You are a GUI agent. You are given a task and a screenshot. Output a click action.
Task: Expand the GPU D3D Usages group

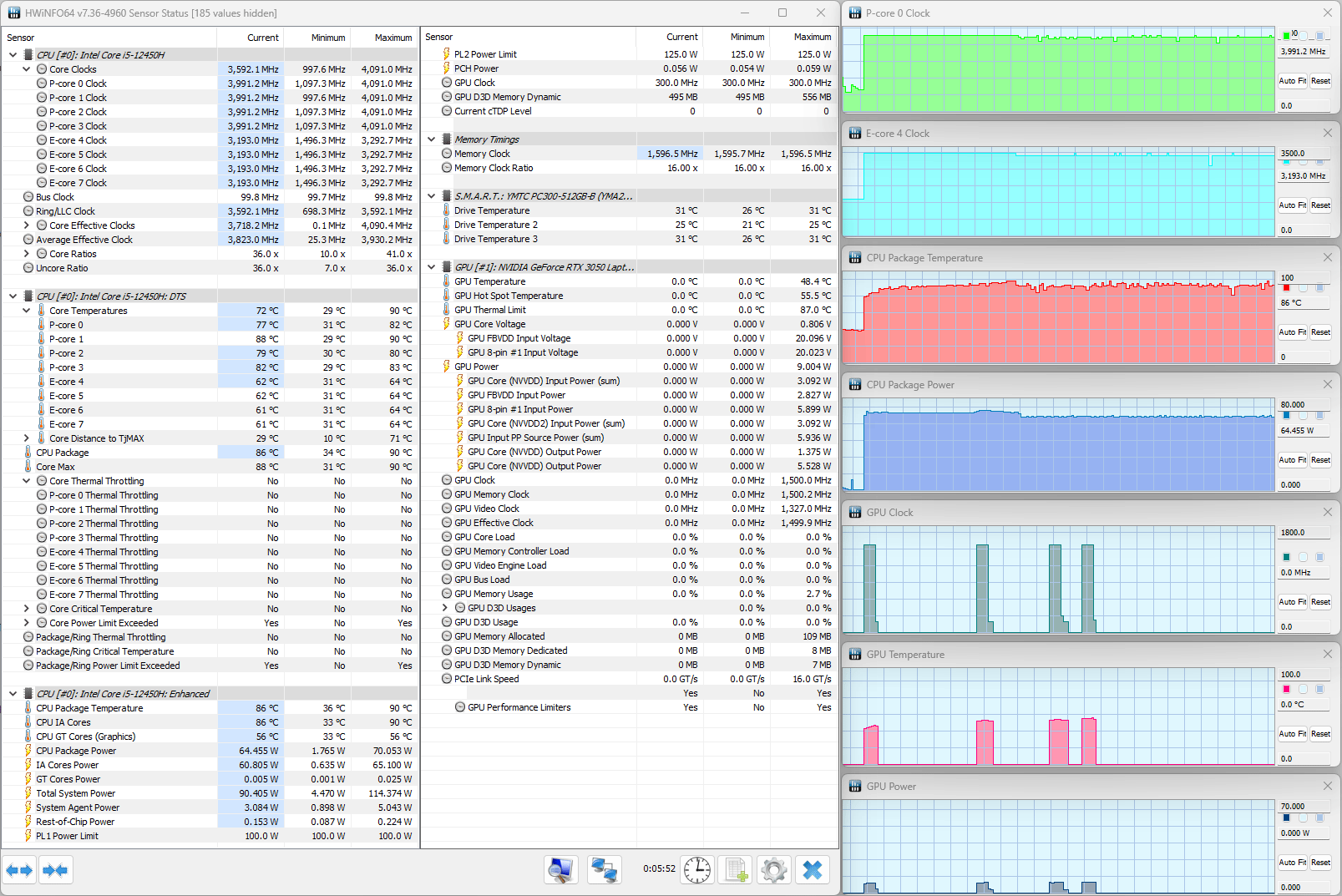point(445,608)
